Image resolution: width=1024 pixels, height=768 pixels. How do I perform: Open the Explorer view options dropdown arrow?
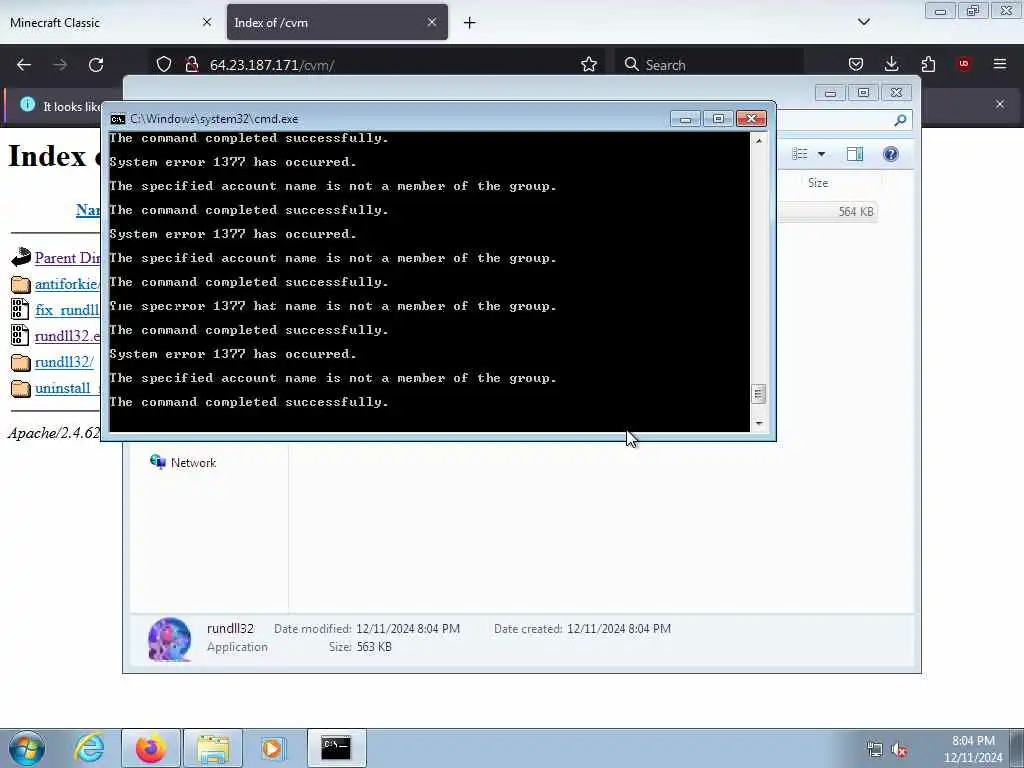[822, 154]
